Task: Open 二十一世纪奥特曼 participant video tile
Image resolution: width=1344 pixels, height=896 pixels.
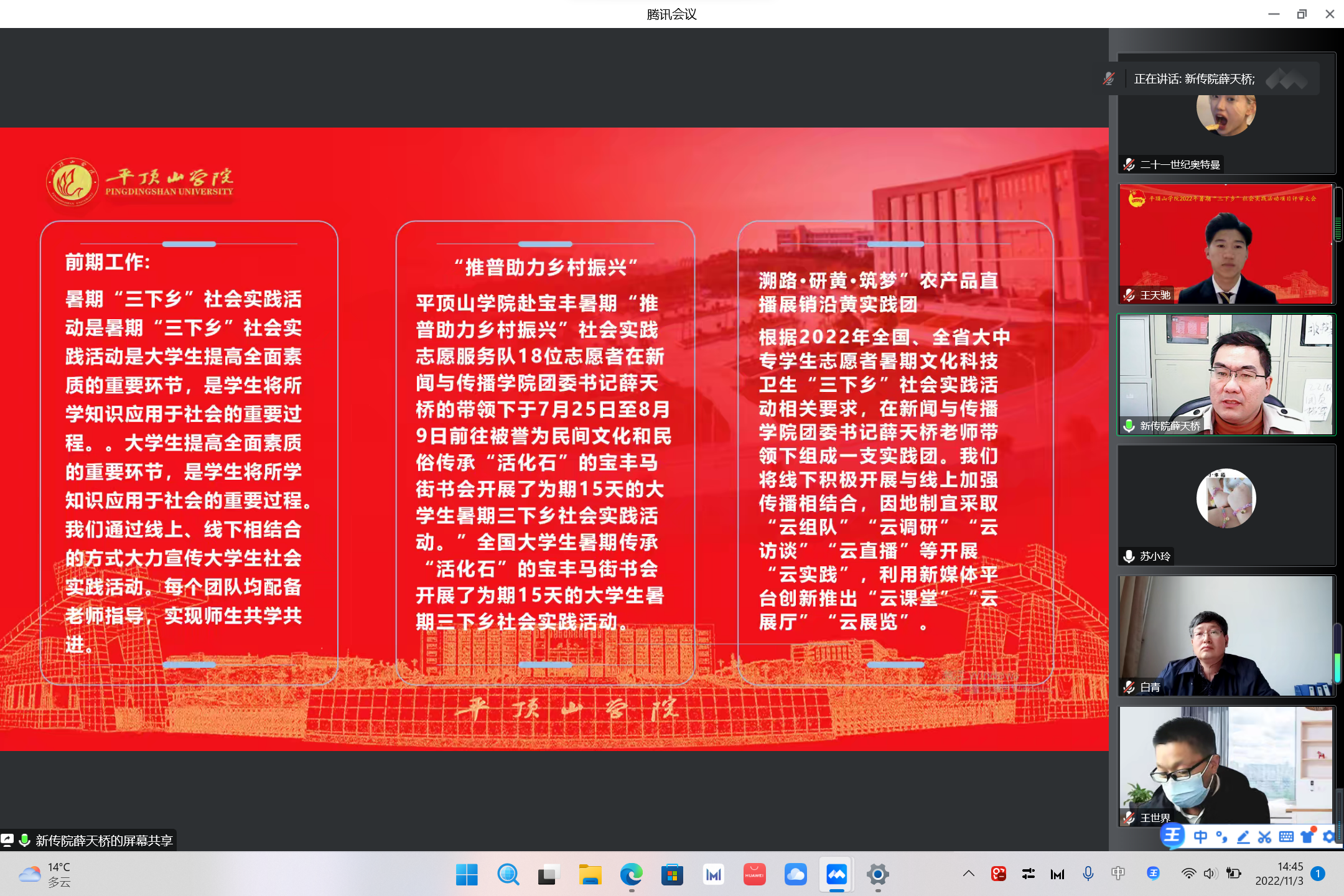Action: click(1226, 113)
